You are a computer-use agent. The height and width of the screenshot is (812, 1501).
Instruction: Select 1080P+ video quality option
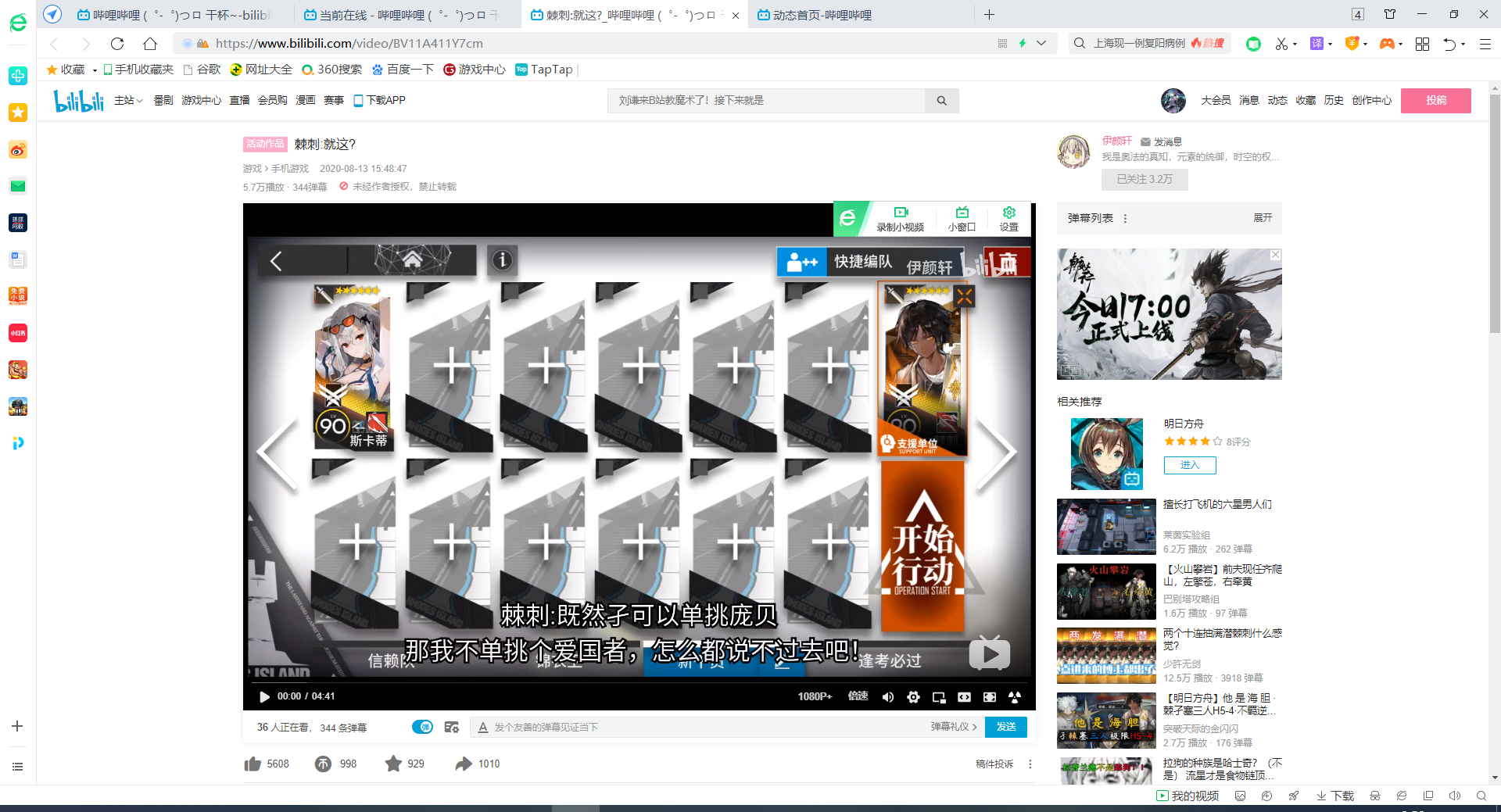815,696
